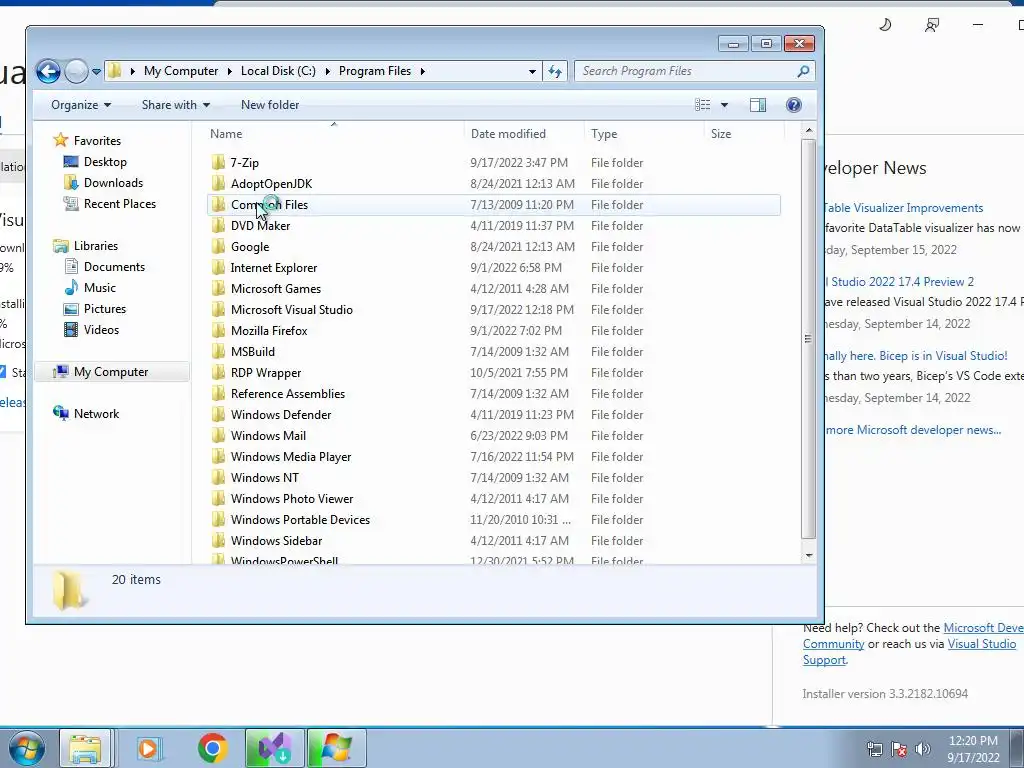Expand arrow after Program Files breadcrumb

point(423,71)
